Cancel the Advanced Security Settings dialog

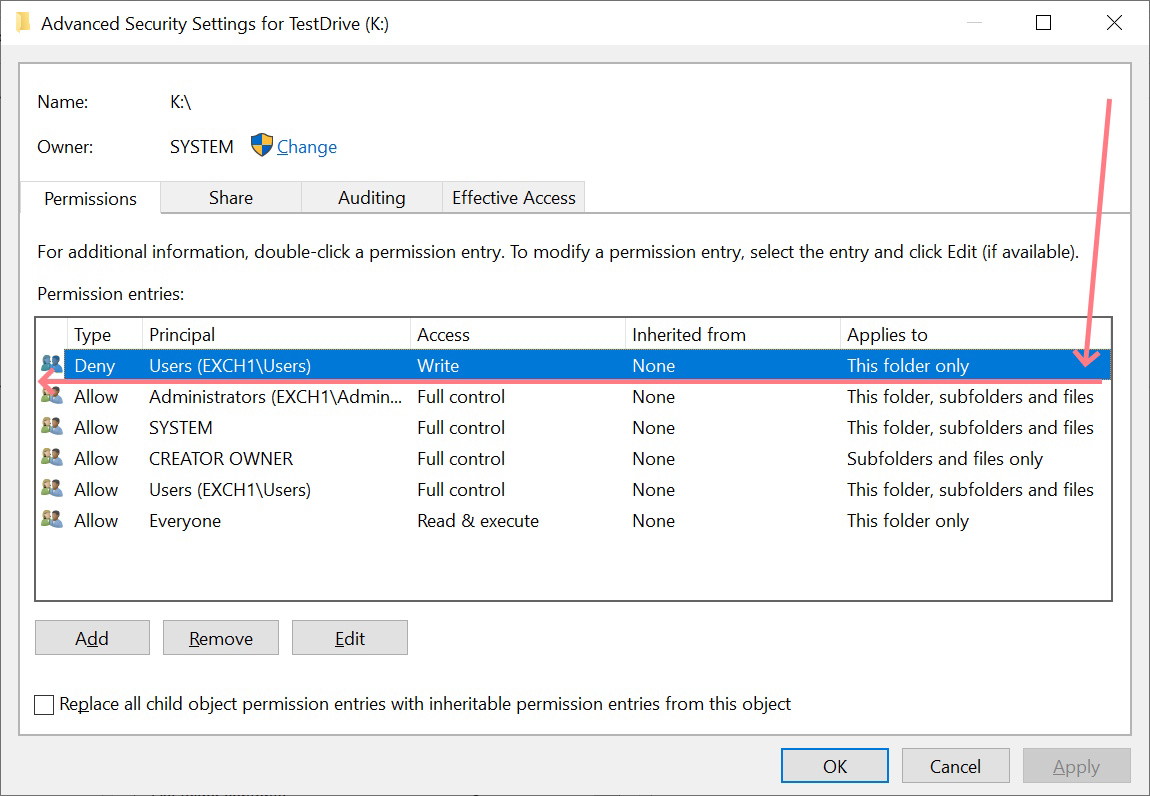955,766
